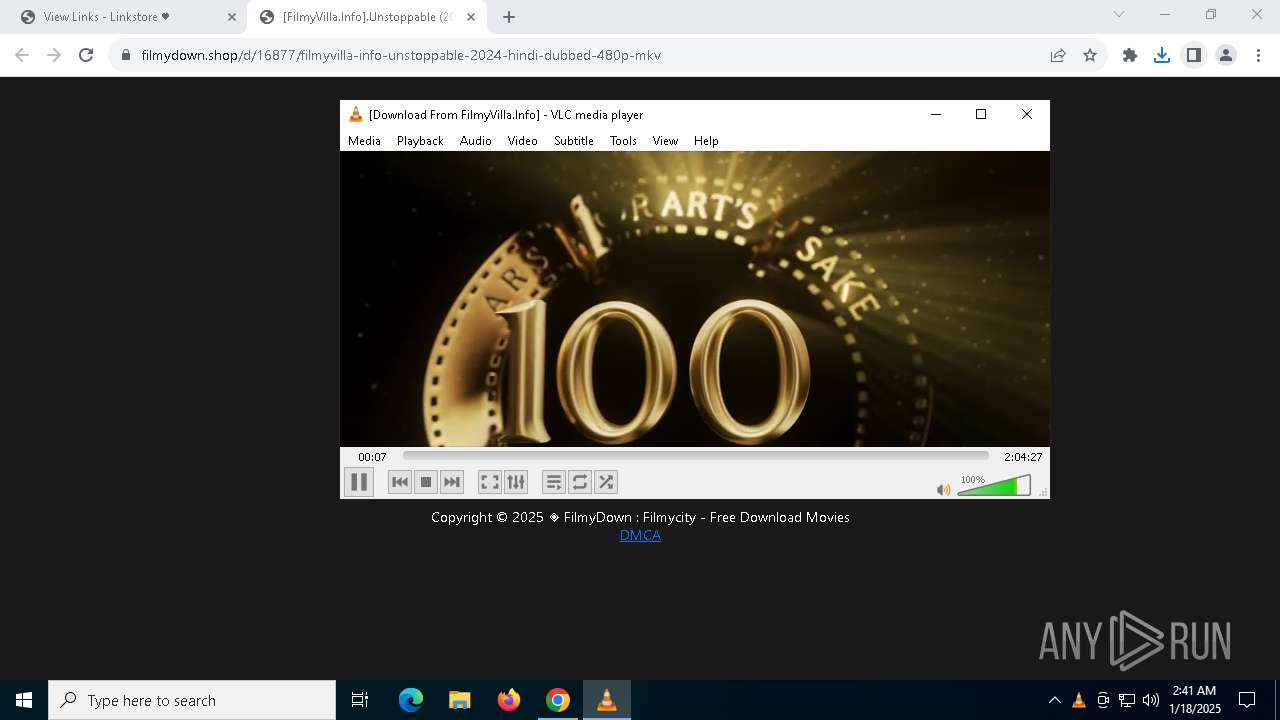Click elapsed time 00:07
1280x720 pixels.
click(x=372, y=457)
